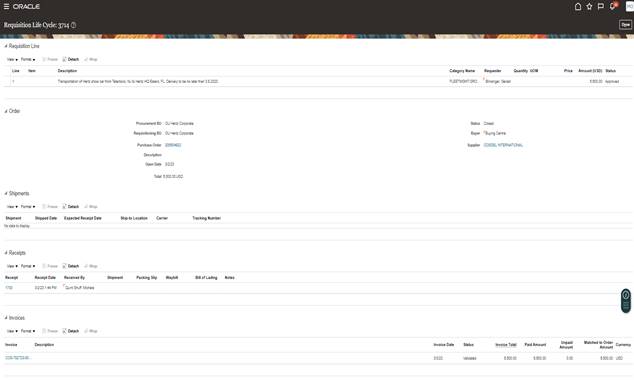Open Format menu in Shipments toolbar
The width and height of the screenshot is (634, 380).
(x=28, y=207)
